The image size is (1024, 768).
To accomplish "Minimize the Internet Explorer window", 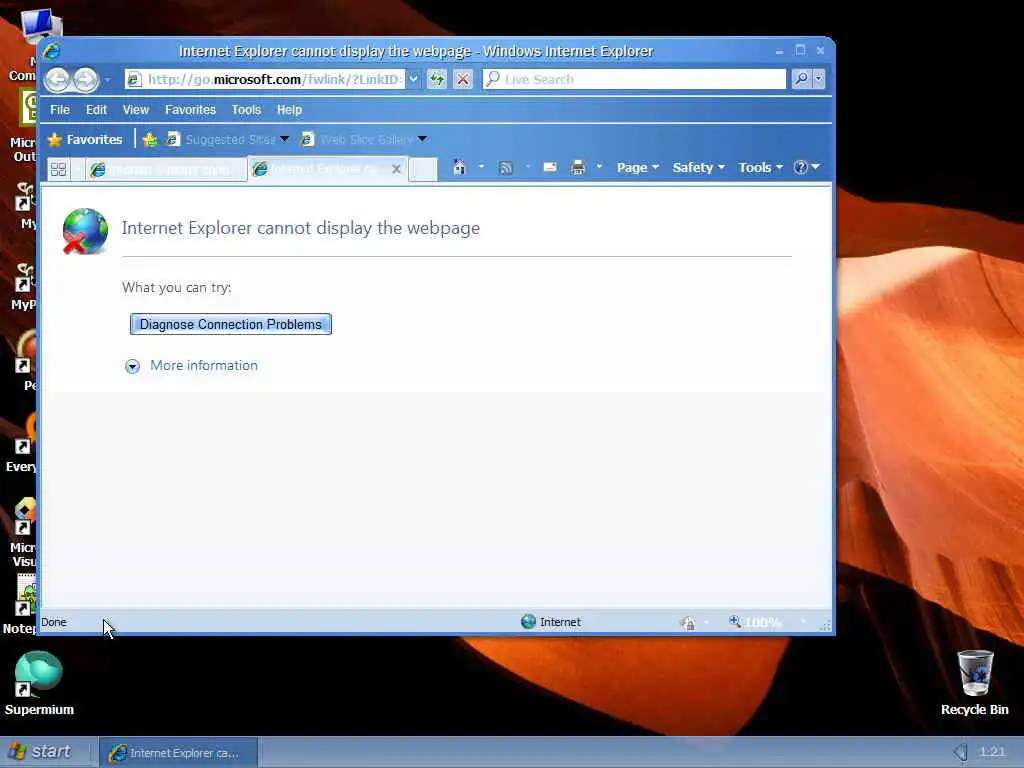I will pyautogui.click(x=780, y=50).
